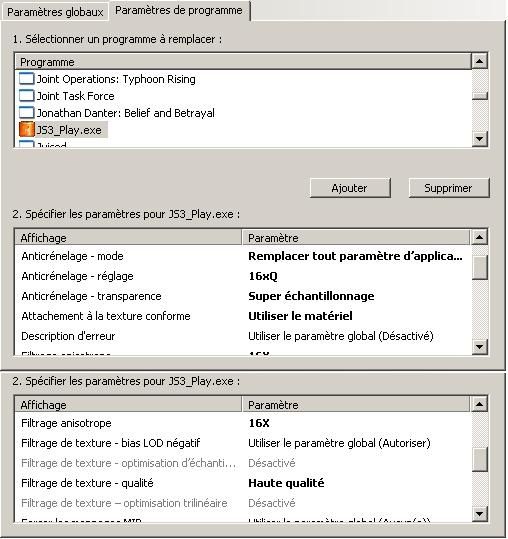Click down arrow of program list scrollbar
The image size is (508, 539).
click(479, 139)
